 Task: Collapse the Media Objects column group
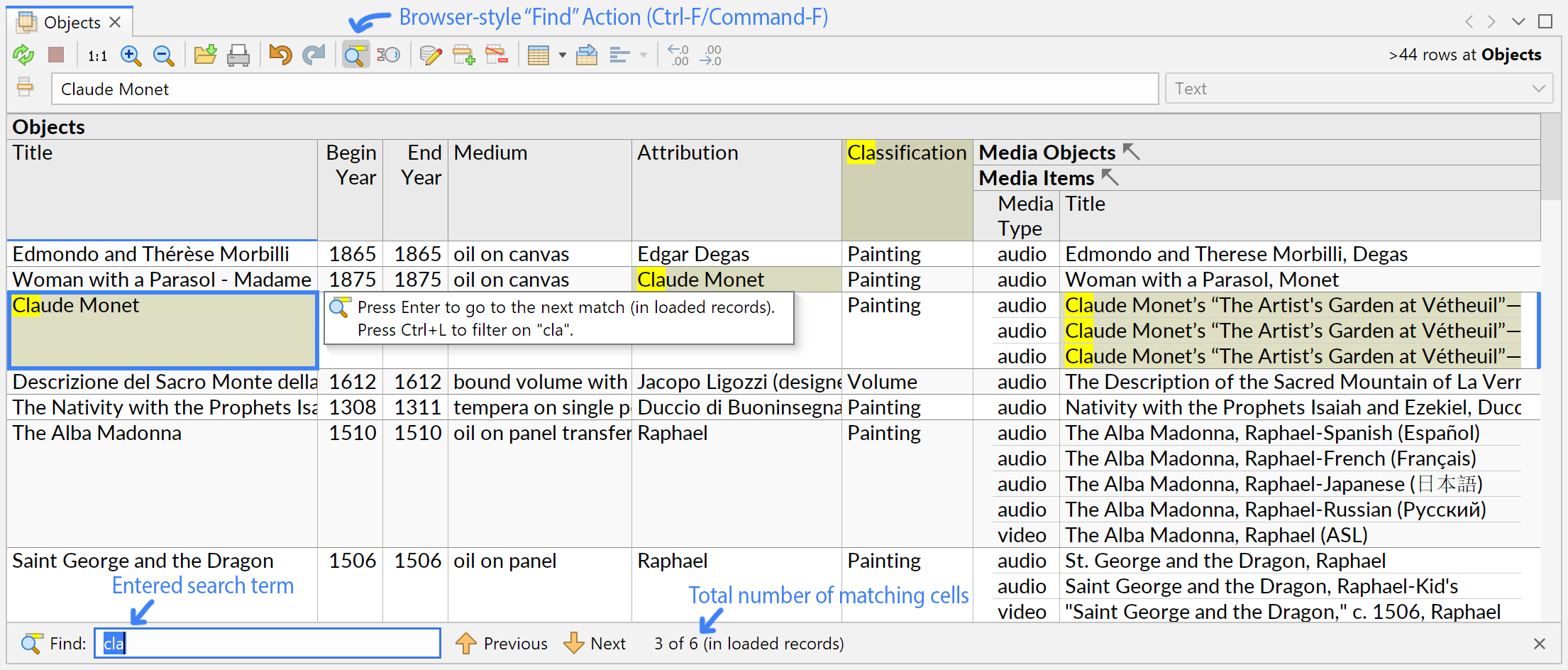click(x=1131, y=152)
